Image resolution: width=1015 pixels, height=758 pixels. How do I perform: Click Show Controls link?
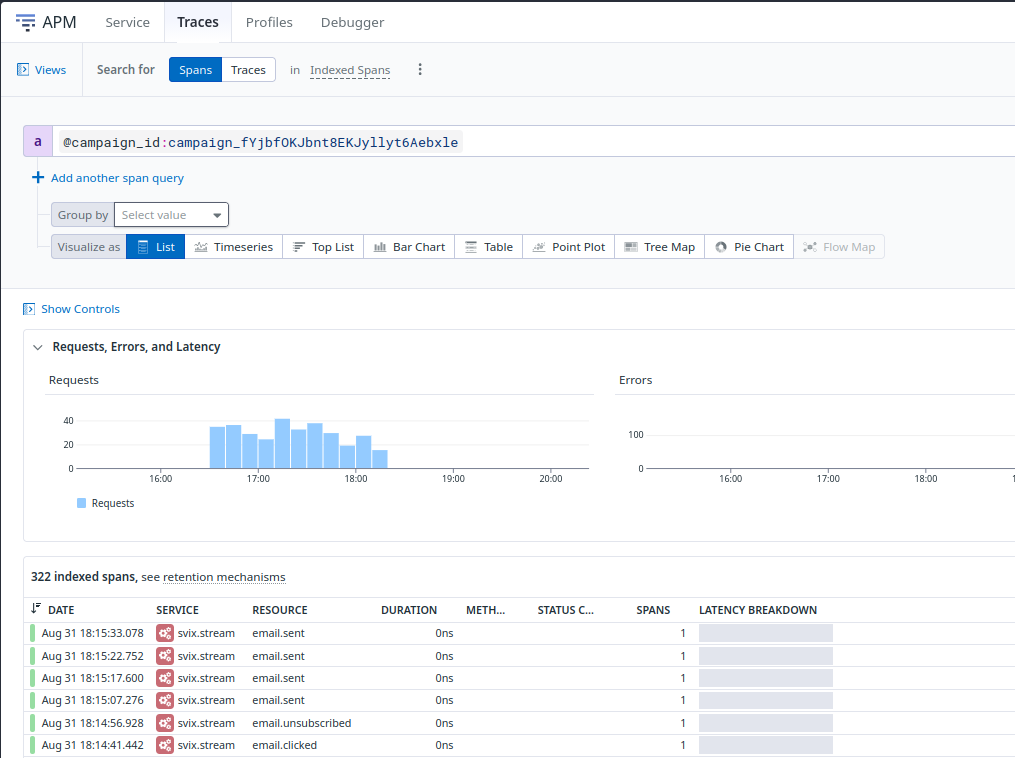coord(80,309)
